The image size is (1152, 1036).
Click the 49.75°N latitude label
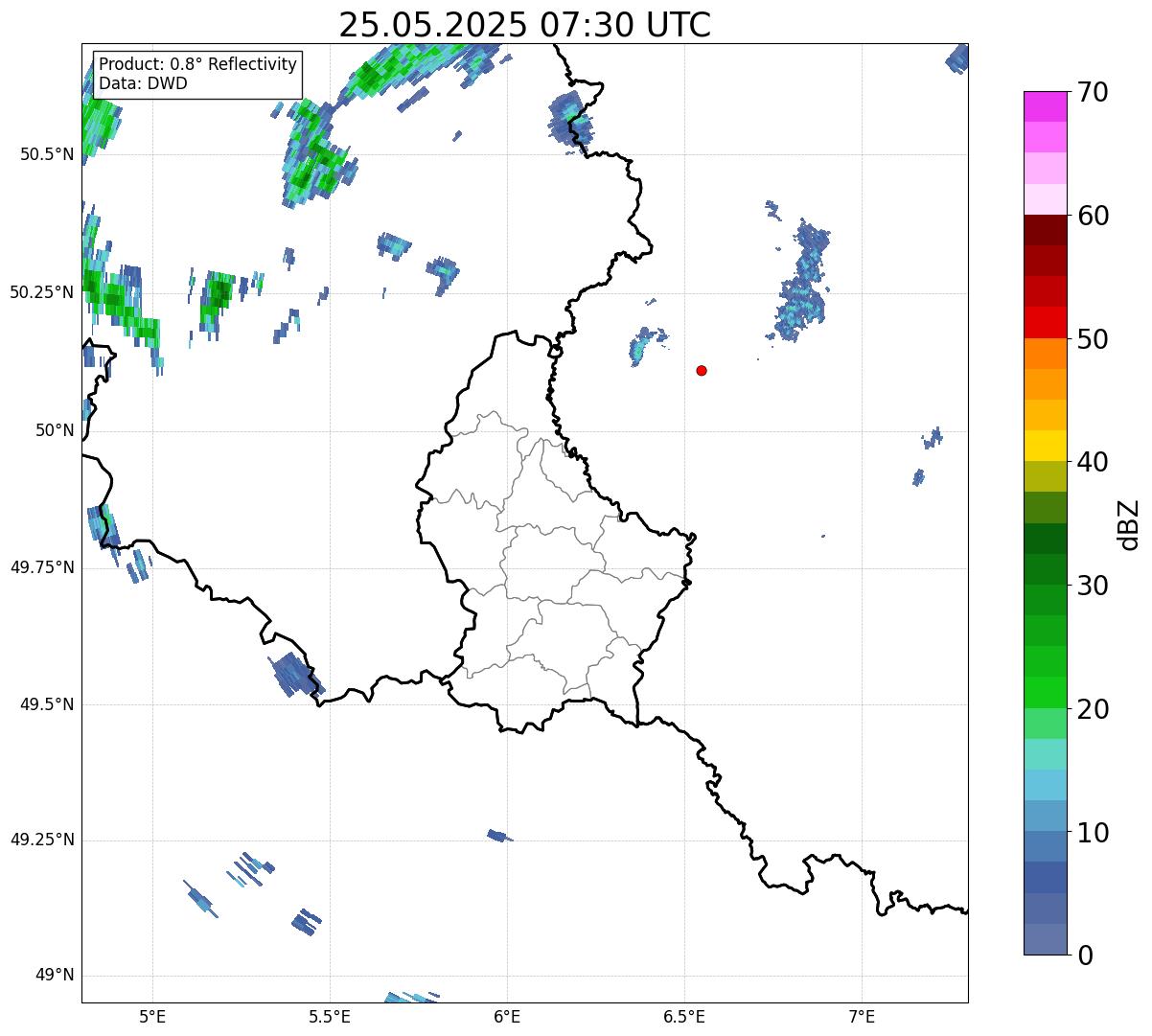point(42,567)
